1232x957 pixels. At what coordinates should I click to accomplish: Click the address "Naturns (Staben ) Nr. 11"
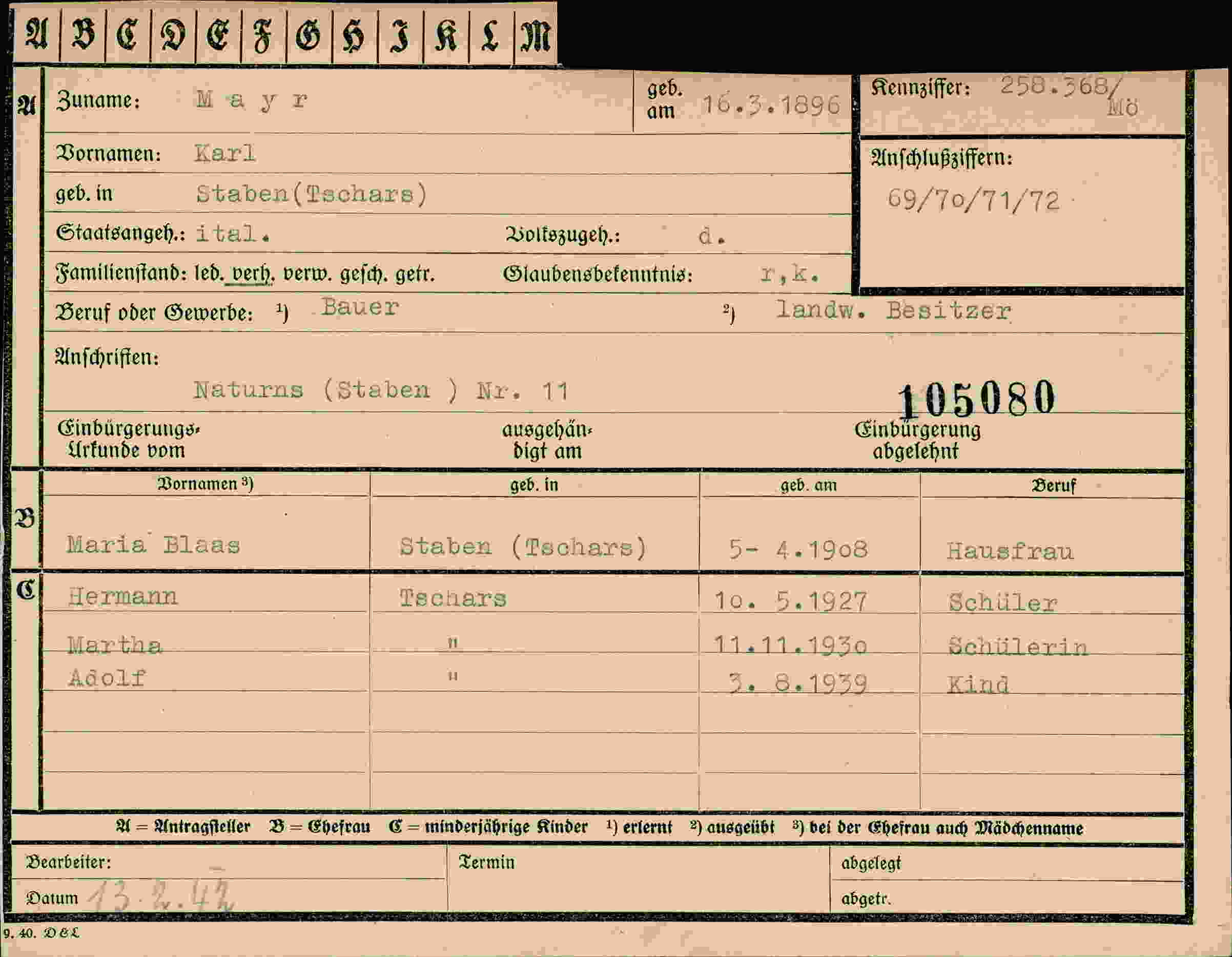click(381, 390)
